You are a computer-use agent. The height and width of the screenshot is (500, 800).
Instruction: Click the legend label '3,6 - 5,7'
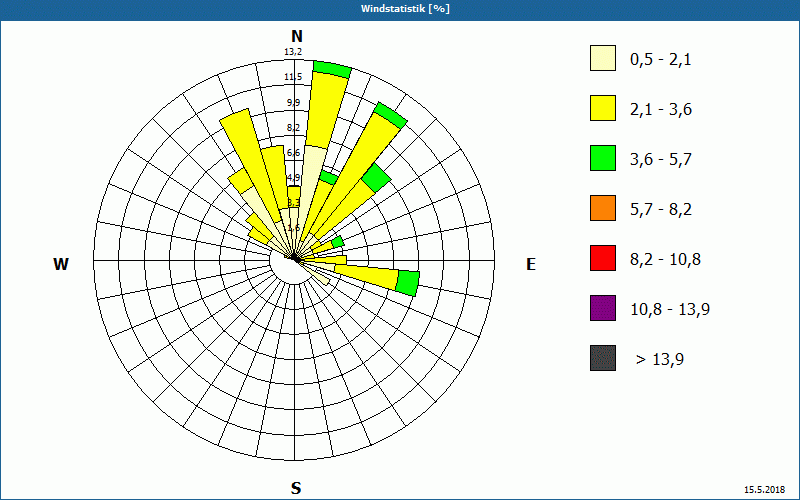(x=661, y=160)
